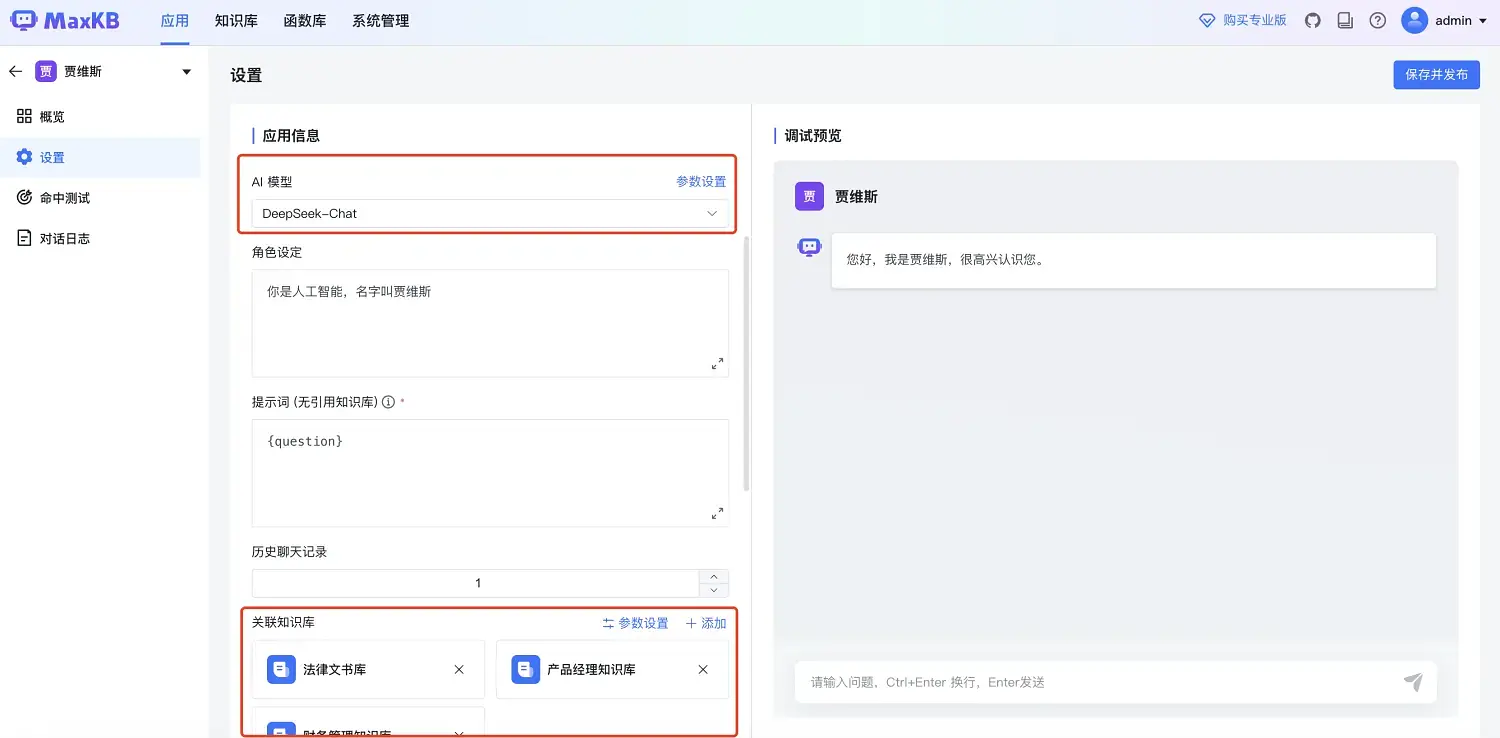Open the 系统管理 menu
This screenshot has height=738, width=1500.
pos(380,20)
